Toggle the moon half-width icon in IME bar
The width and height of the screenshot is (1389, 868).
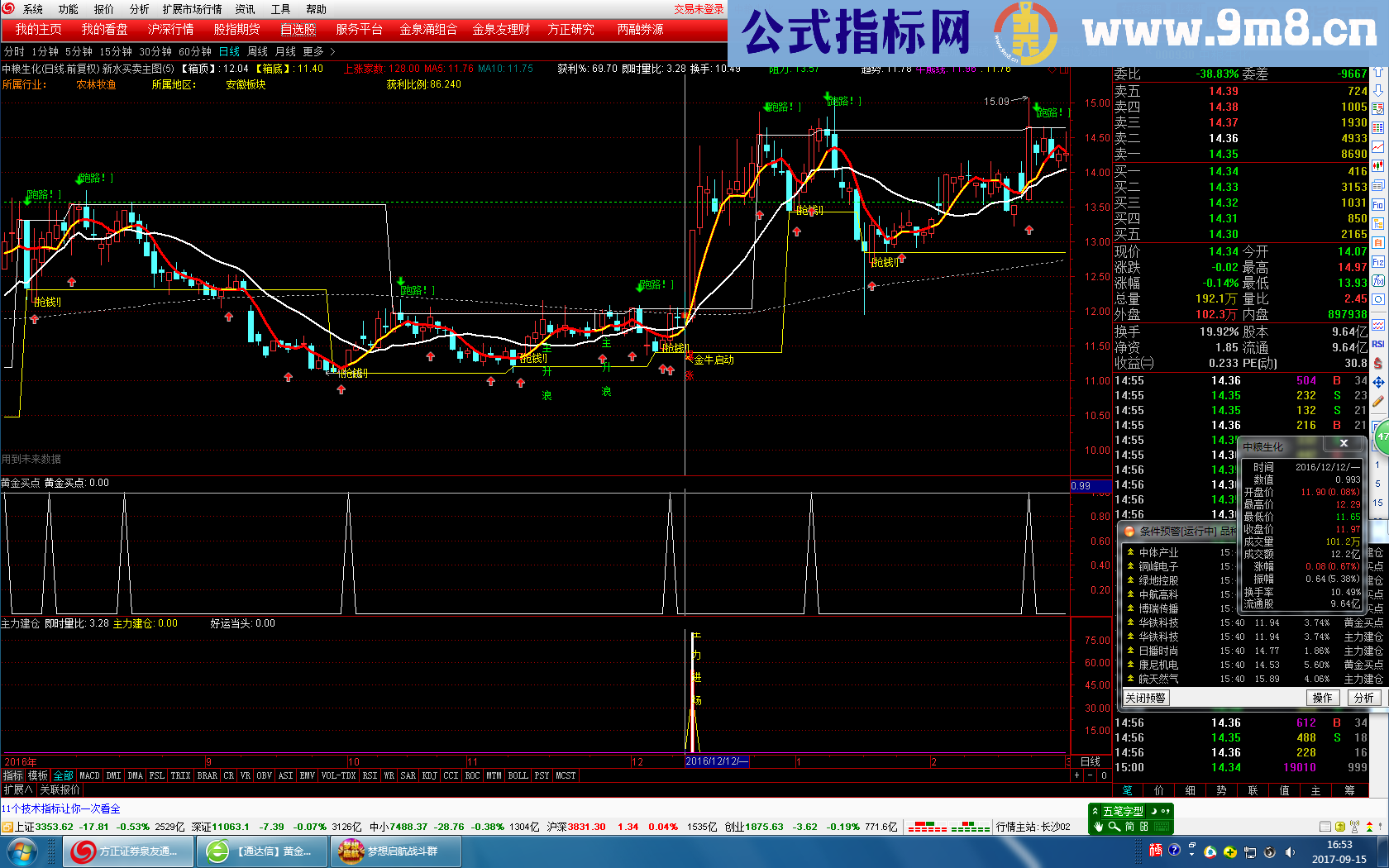point(1155,811)
